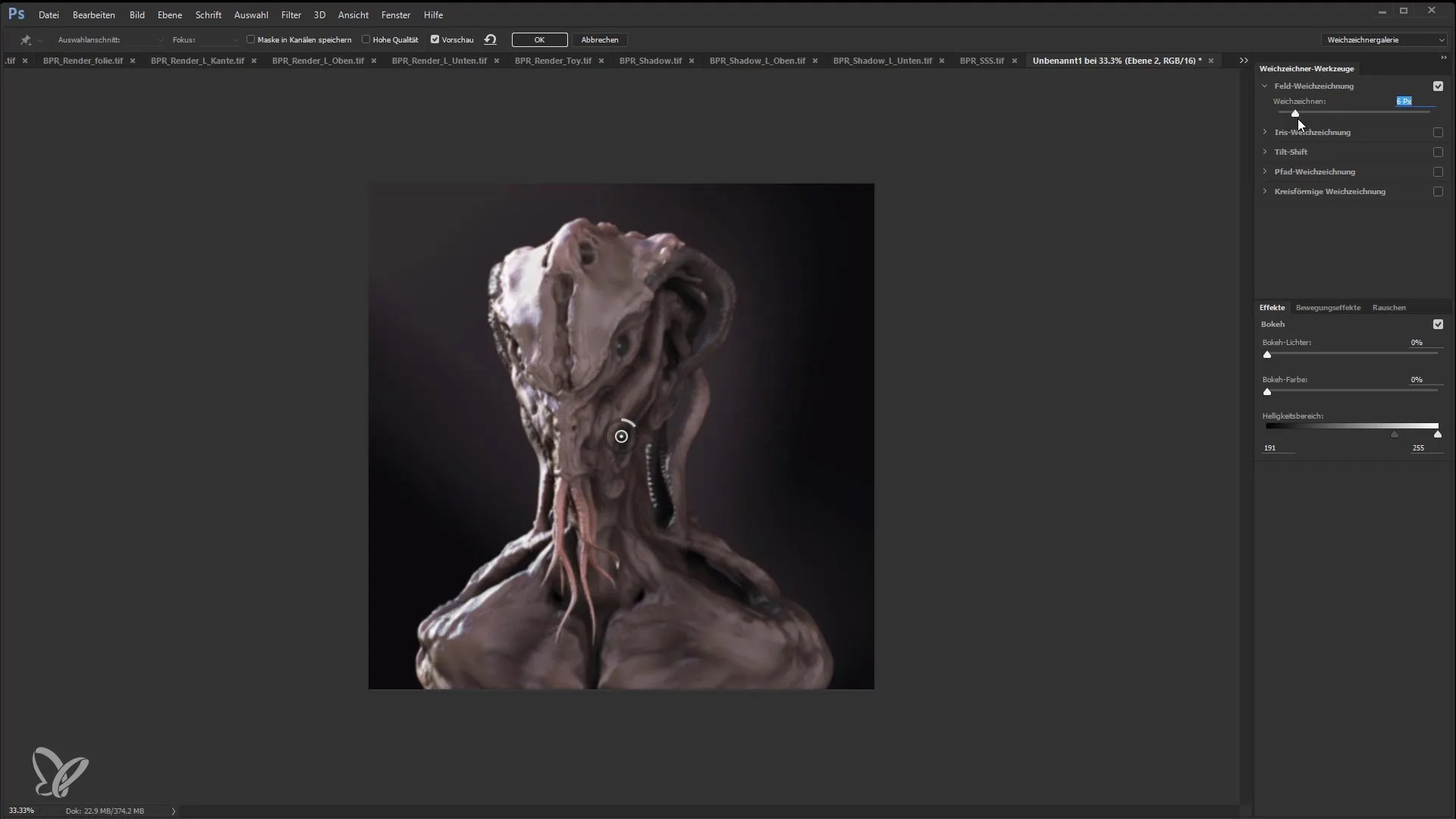Image resolution: width=1456 pixels, height=819 pixels.
Task: Enable Kreisförmige Weichzeichnung checkbox
Action: click(1438, 191)
